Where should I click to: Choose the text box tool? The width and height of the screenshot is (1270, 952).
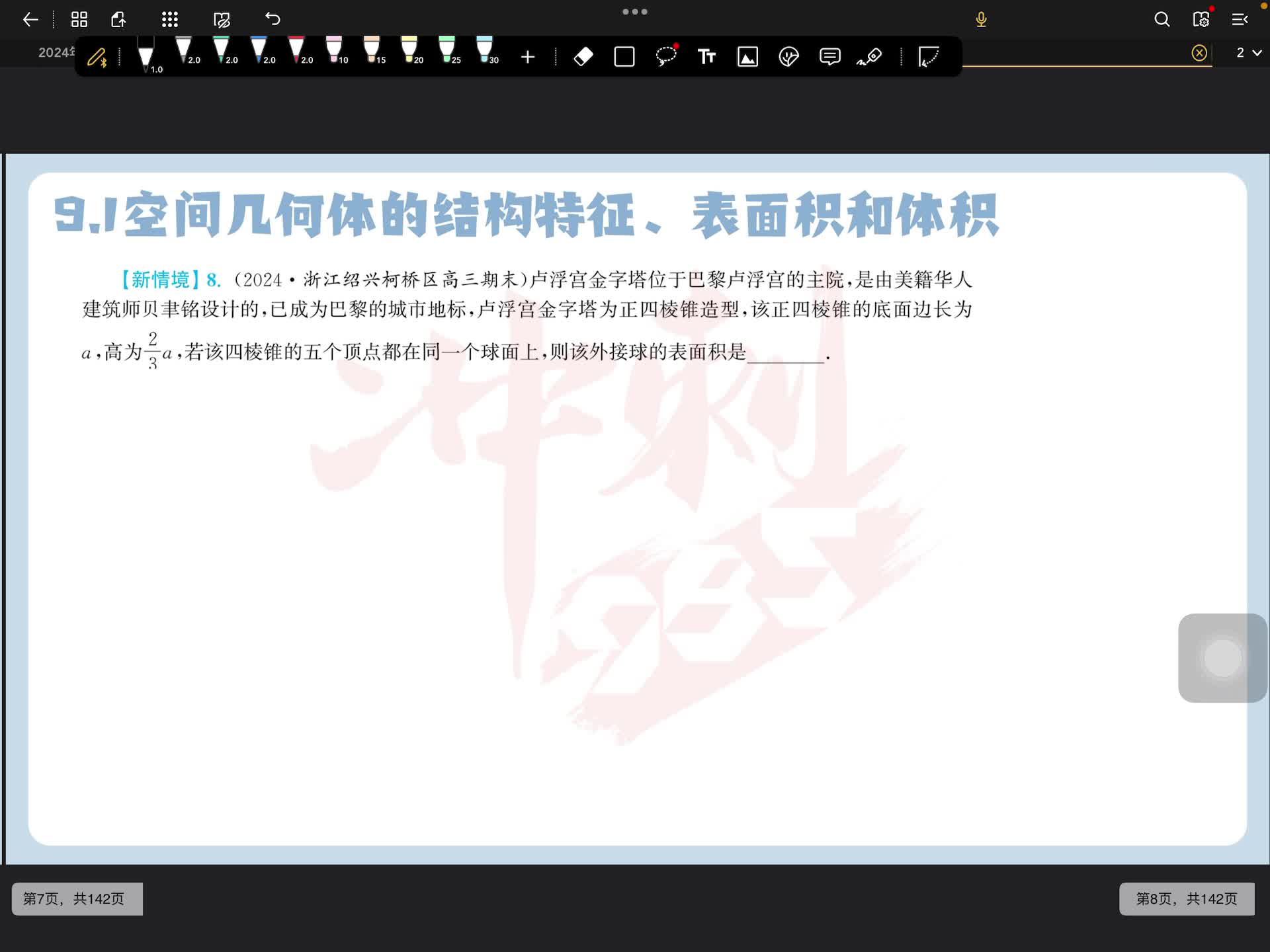coord(706,57)
